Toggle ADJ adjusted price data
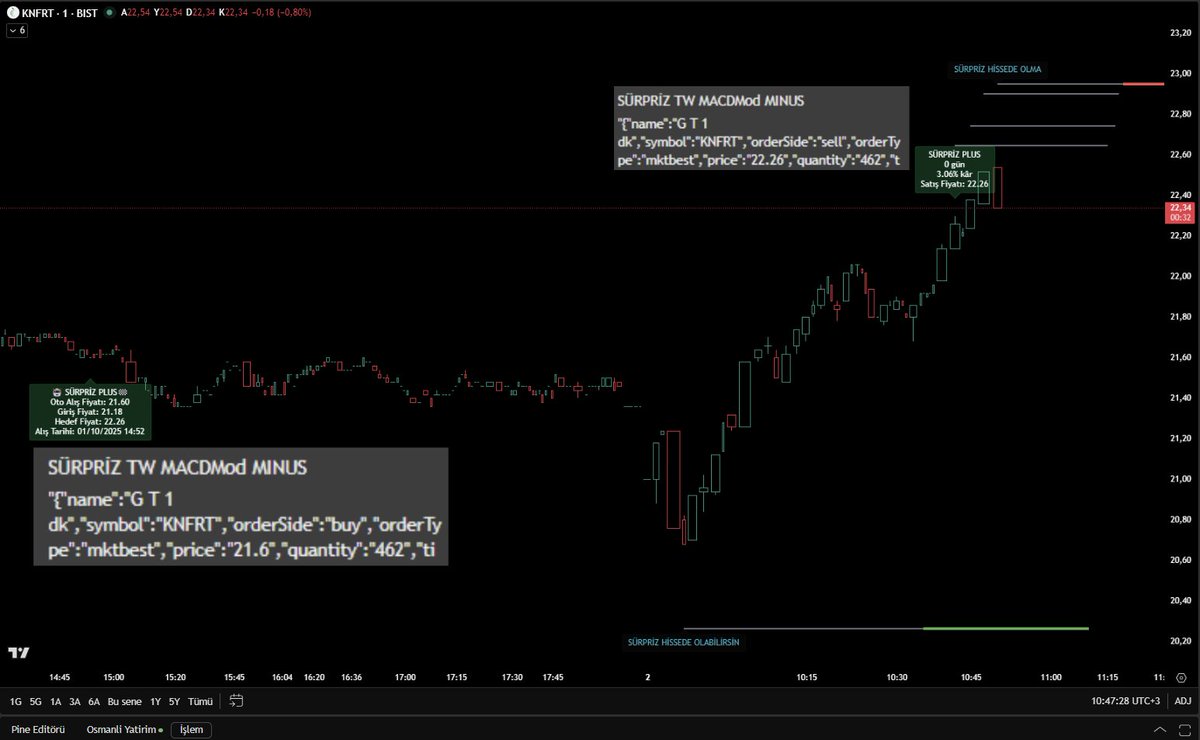1200x740 pixels. [1182, 702]
